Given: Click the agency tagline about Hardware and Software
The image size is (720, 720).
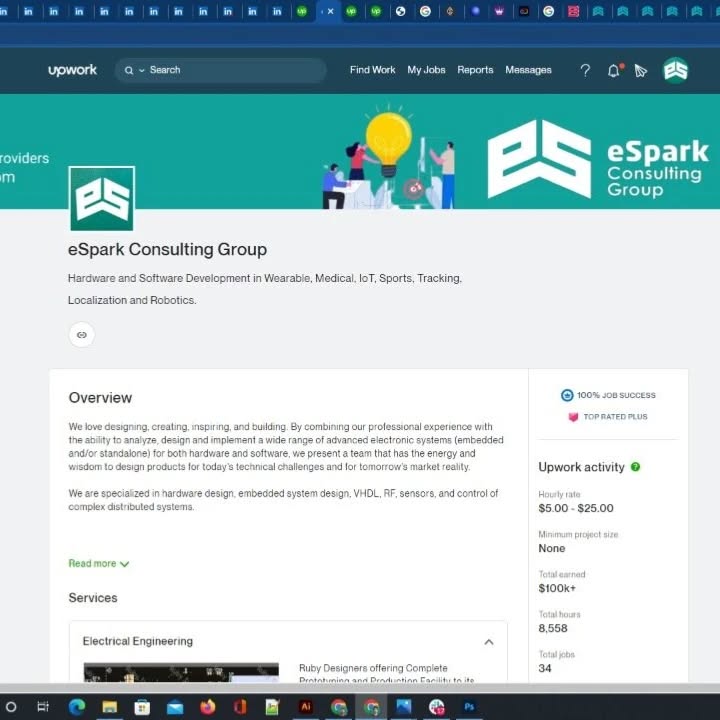Looking at the screenshot, I should [265, 289].
